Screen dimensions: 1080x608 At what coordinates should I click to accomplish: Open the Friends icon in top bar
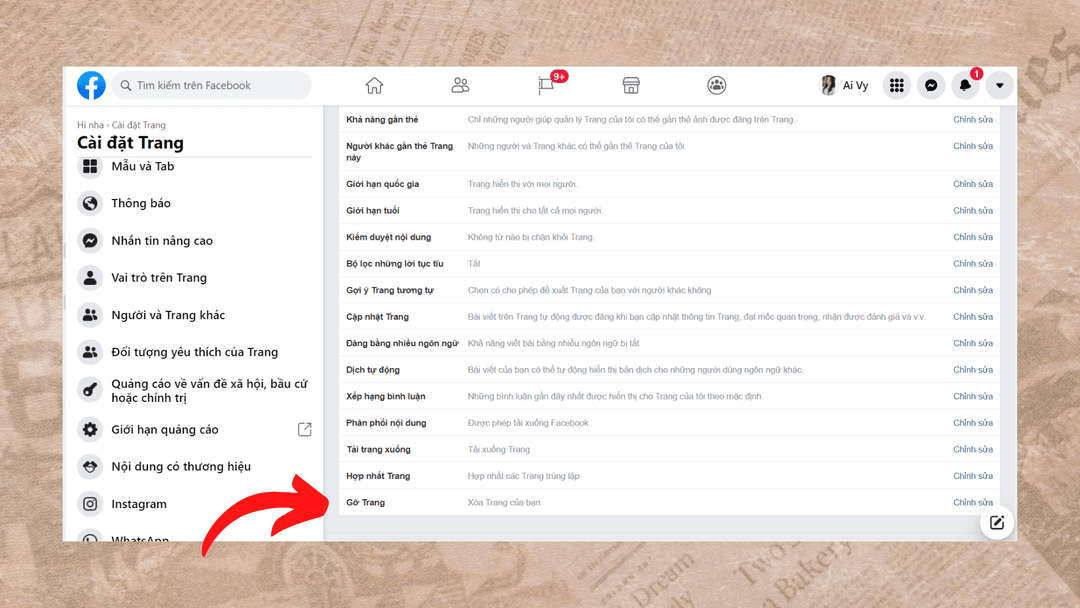[460, 86]
